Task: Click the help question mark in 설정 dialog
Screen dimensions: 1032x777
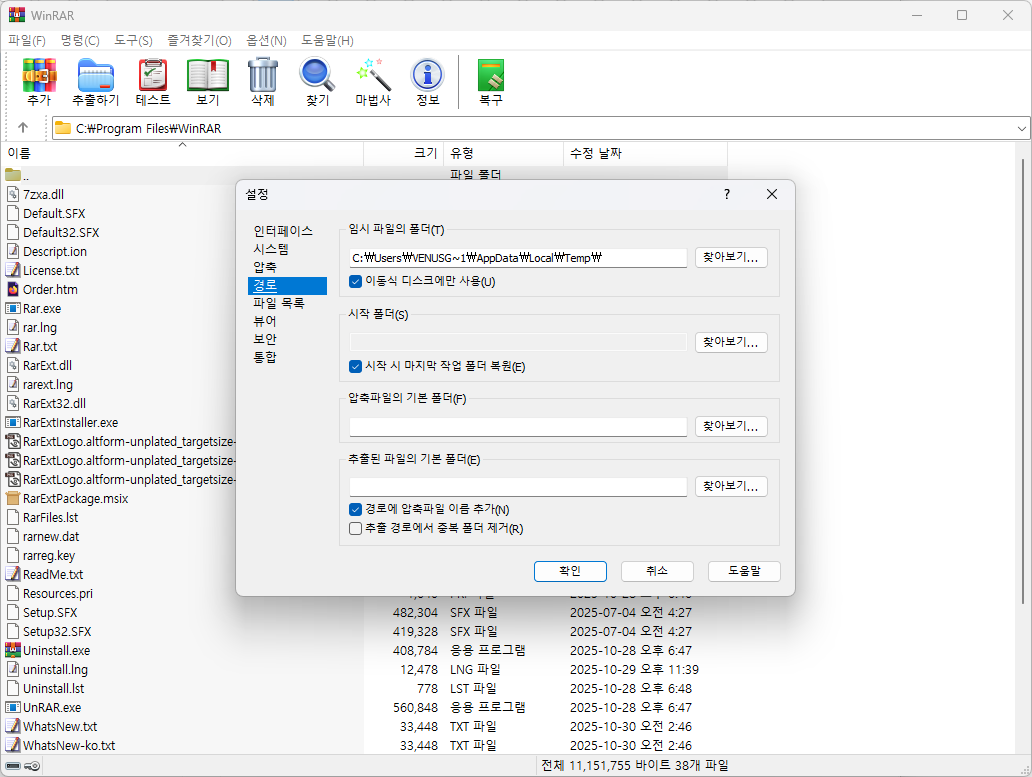Action: (x=727, y=194)
